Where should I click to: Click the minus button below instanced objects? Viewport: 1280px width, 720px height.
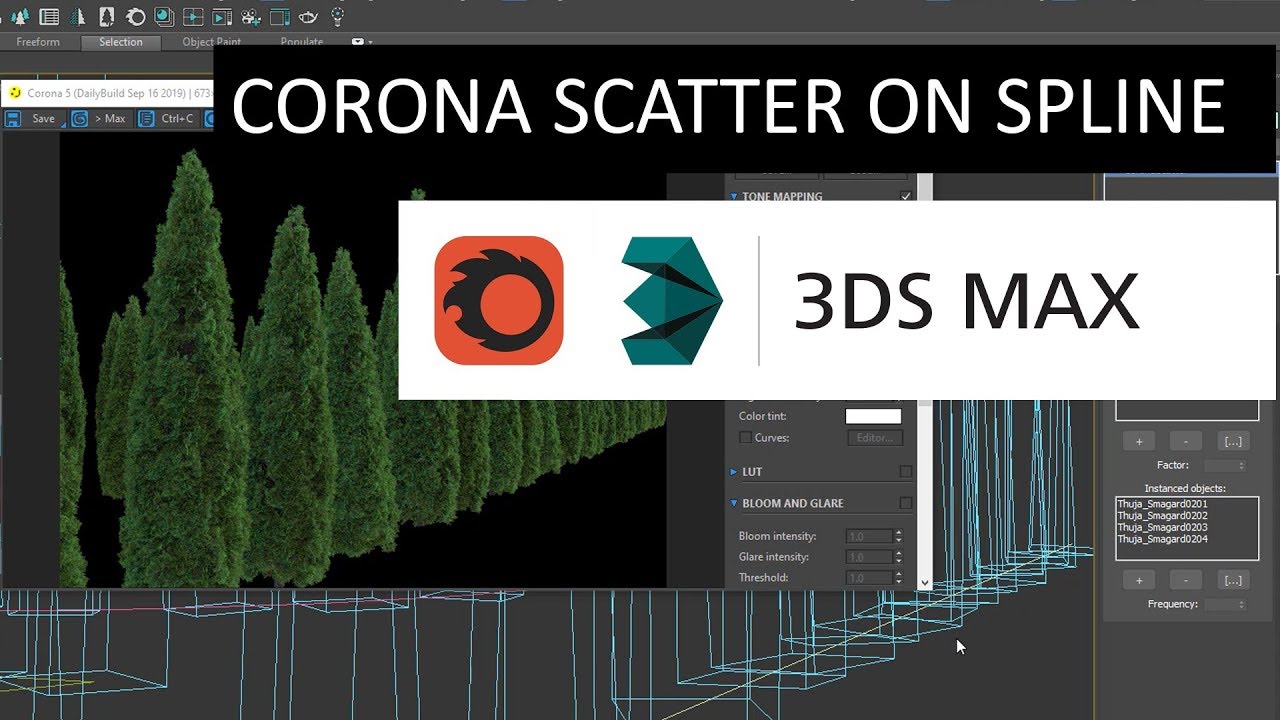point(1186,580)
